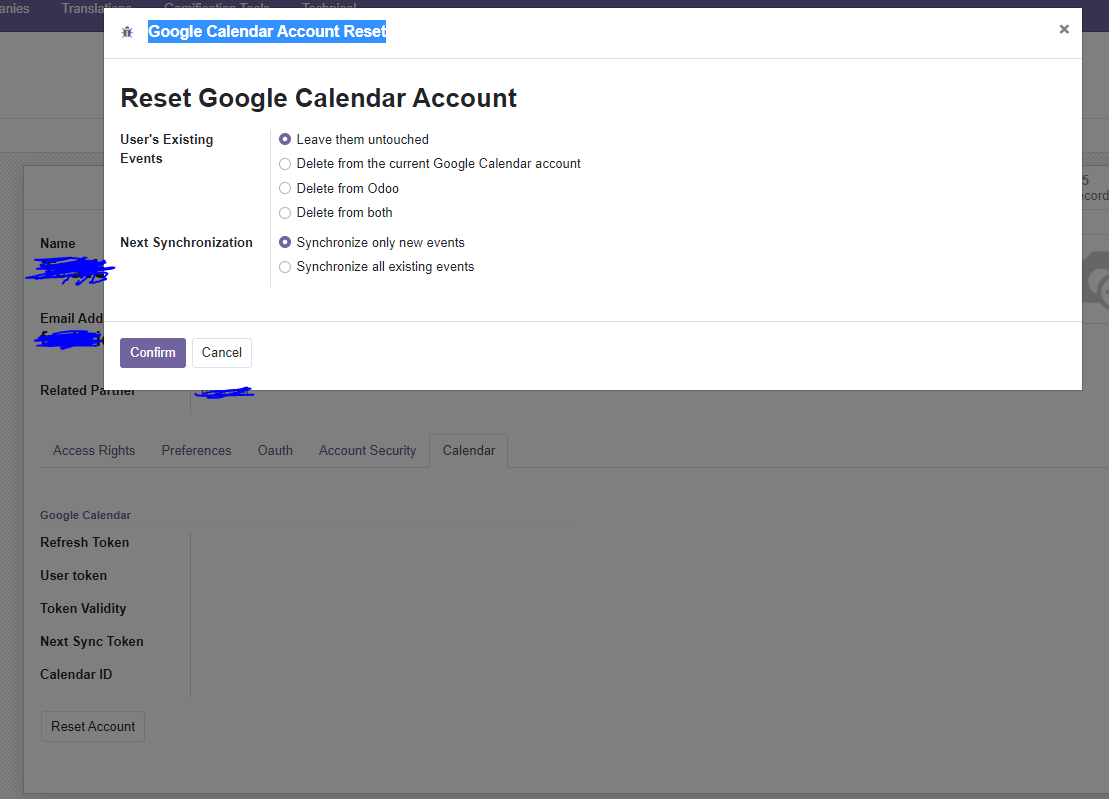
Task: Dismiss the dialog with the × button
Action: coord(1064,29)
